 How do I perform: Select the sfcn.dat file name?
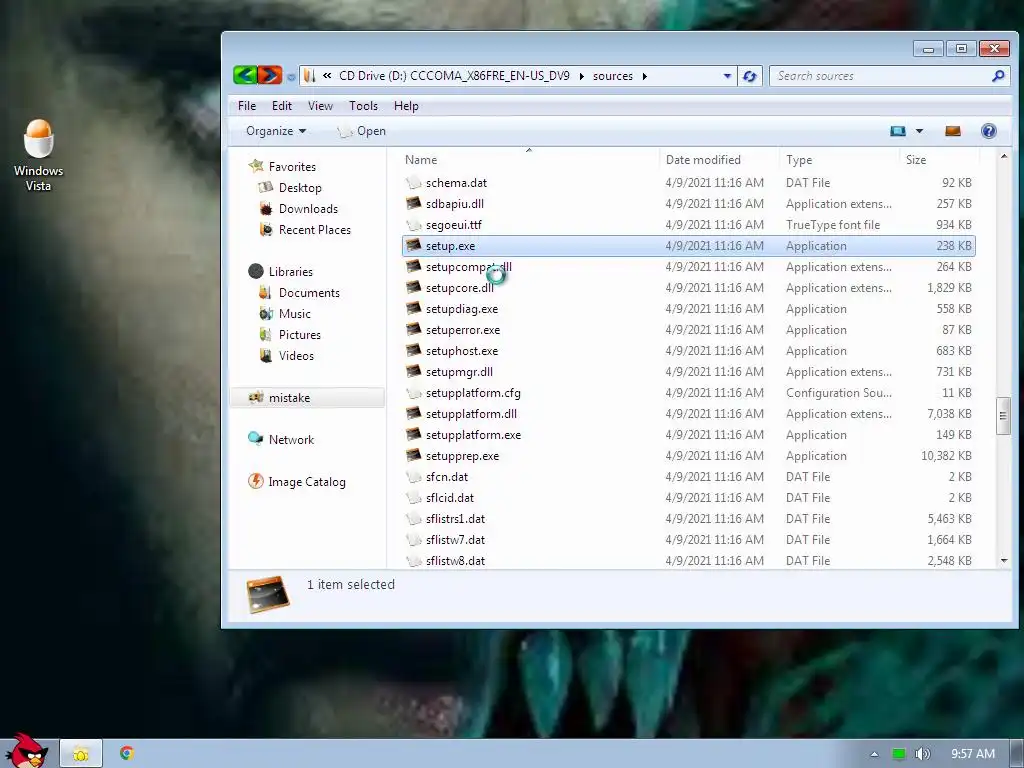pos(447,477)
